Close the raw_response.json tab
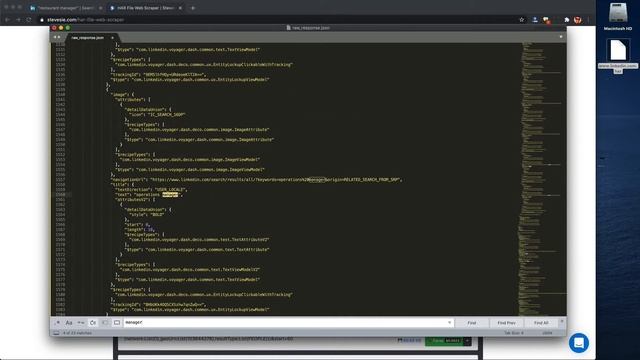This screenshot has width=640, height=360. pyautogui.click(x=113, y=38)
